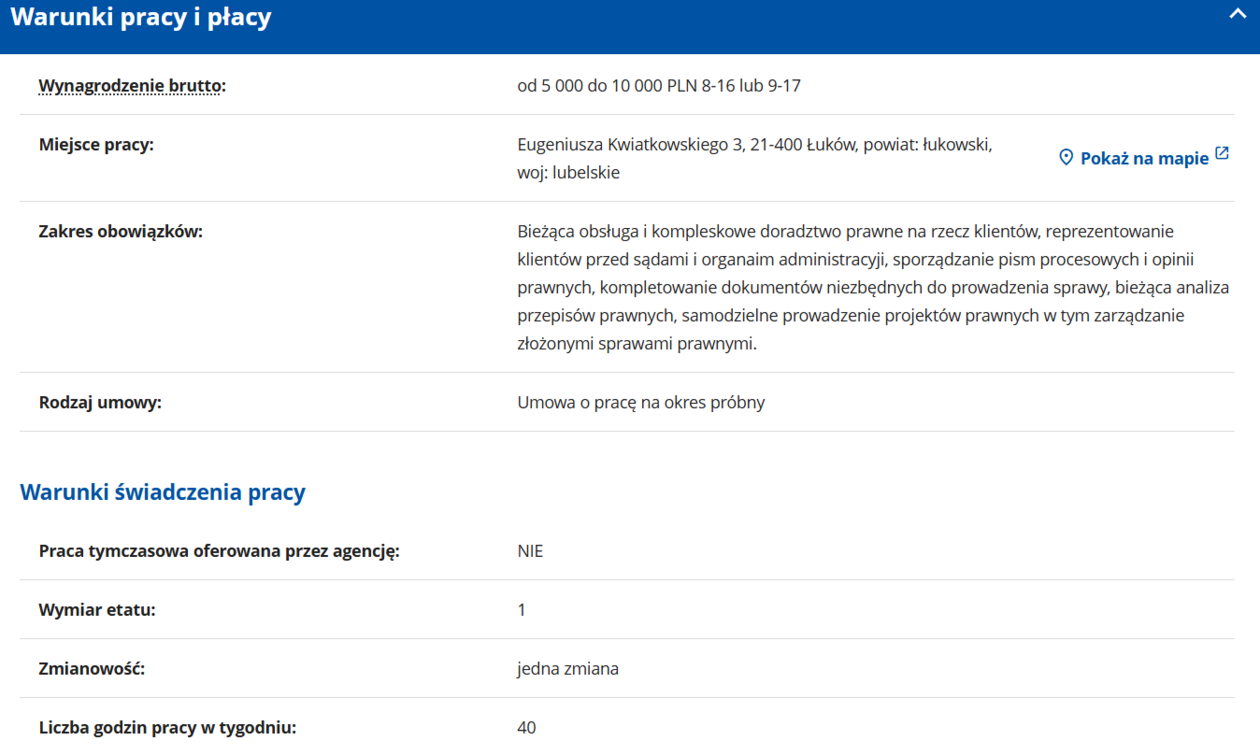Click the Warunki świadczenia pracy section heading
1260x755 pixels.
pos(163,492)
